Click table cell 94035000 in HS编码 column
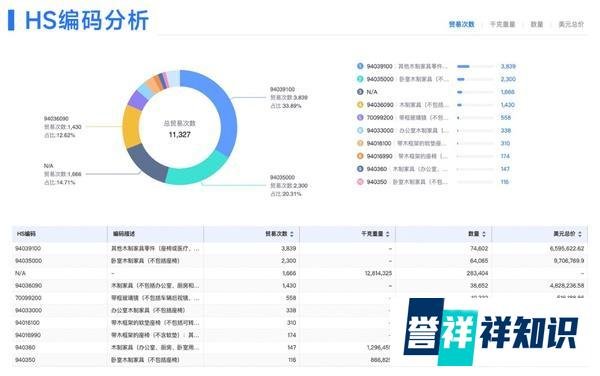Image resolution: width=600 pixels, height=376 pixels. [28, 261]
